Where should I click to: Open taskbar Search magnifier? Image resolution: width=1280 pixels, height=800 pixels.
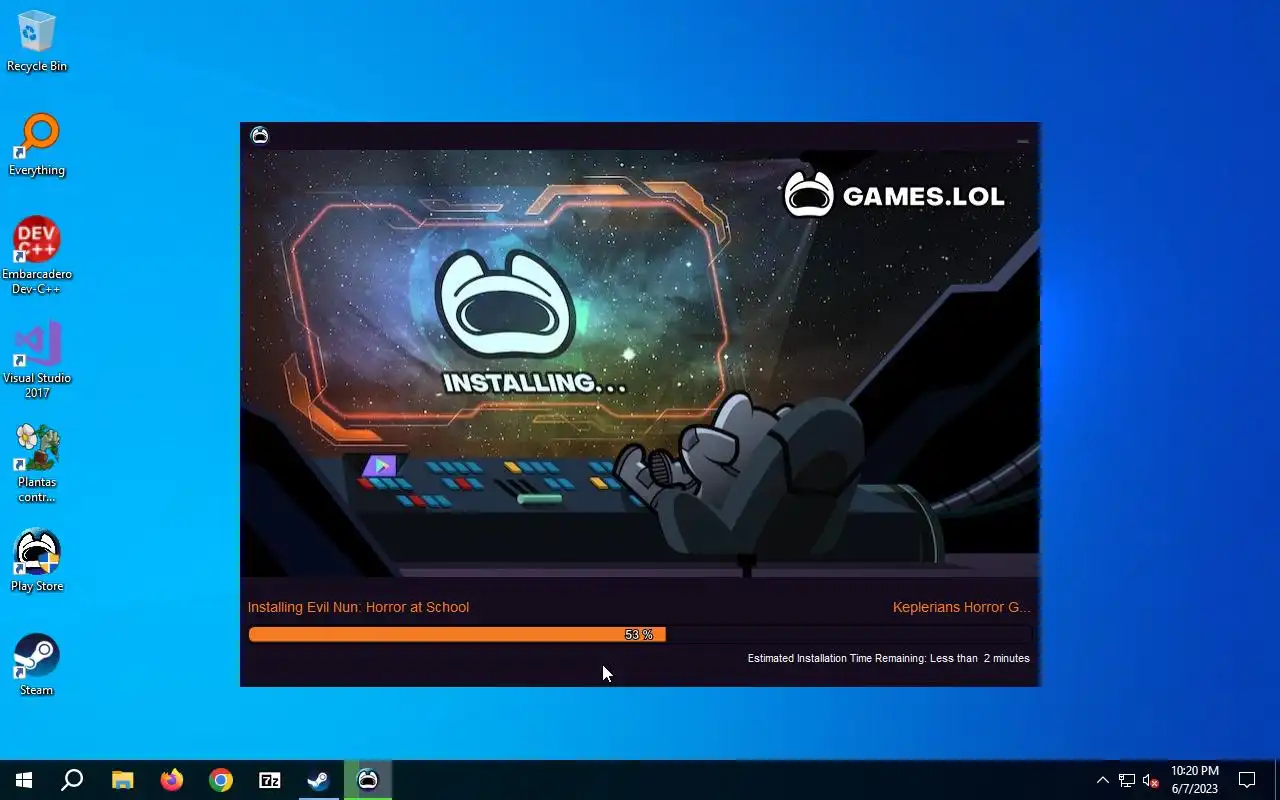click(x=72, y=780)
